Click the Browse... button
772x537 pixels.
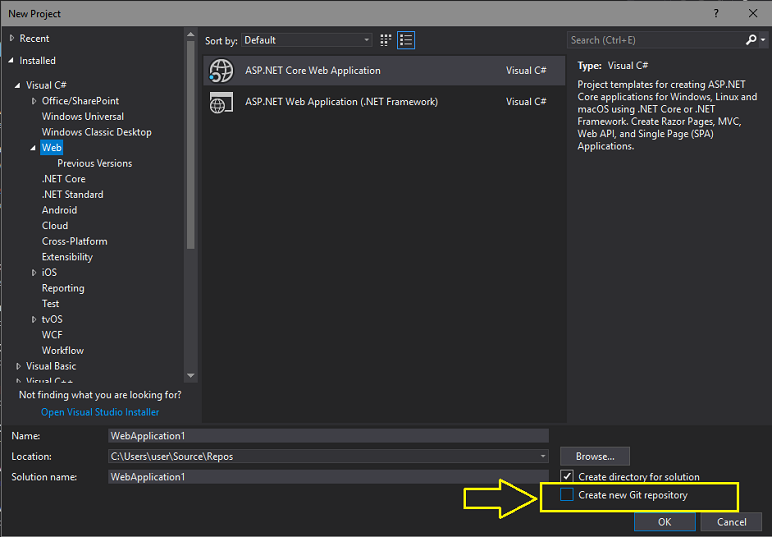click(x=595, y=456)
